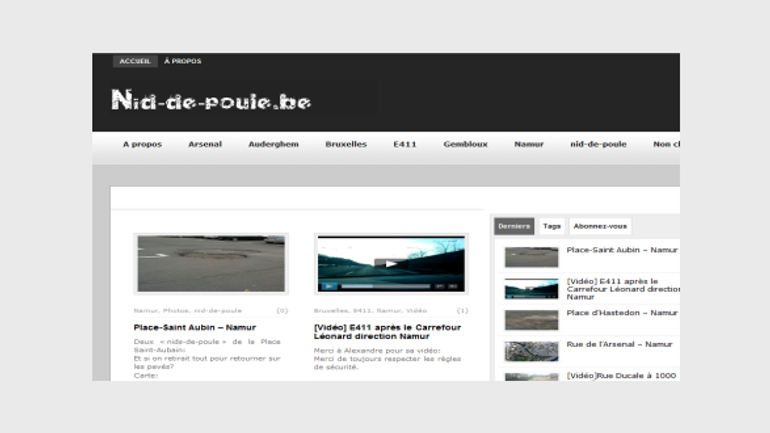Image resolution: width=770 pixels, height=433 pixels.
Task: Click the (0) comments count on Place-Saint Aubin post
Action: (x=282, y=311)
